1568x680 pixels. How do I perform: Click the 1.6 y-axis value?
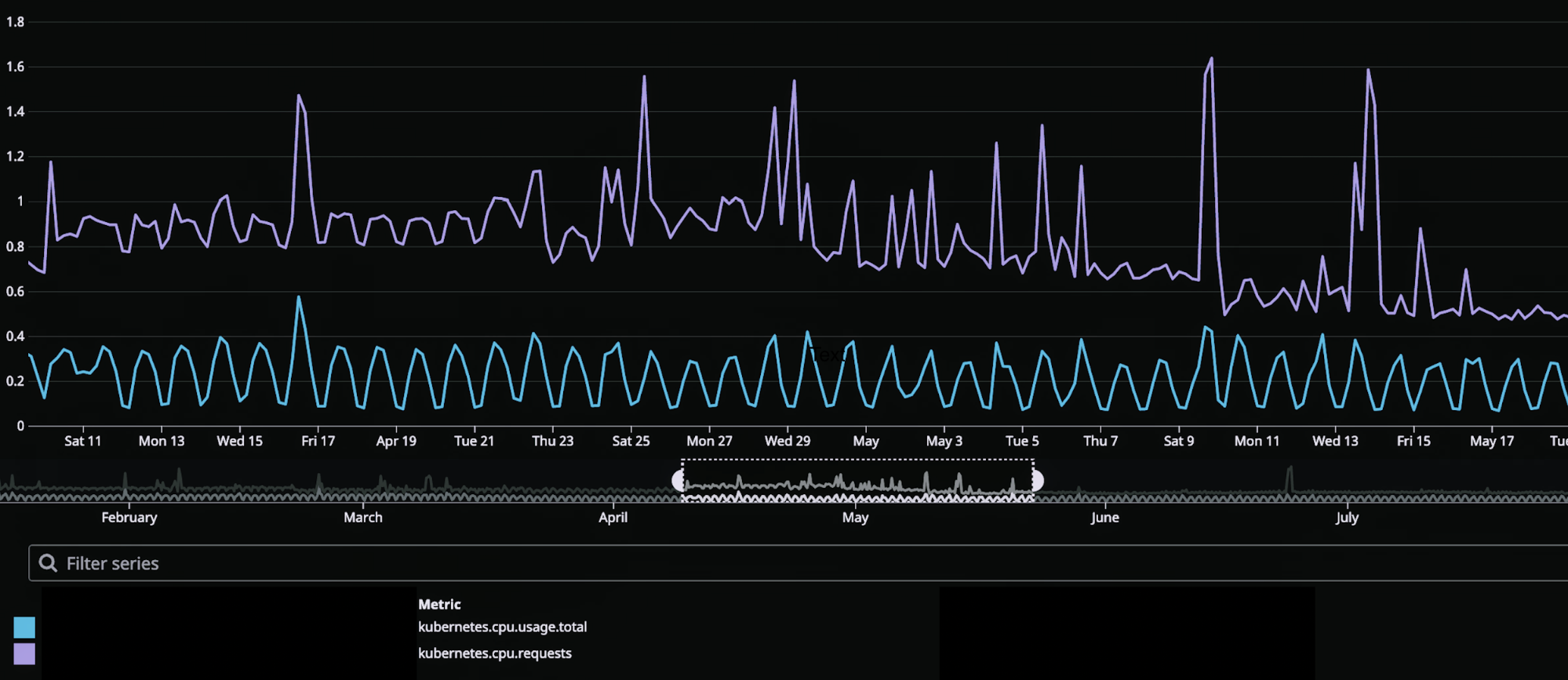click(15, 67)
